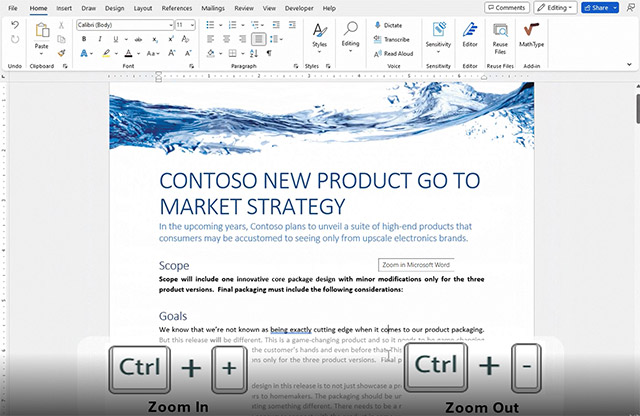
Task: Click the blue Share button
Action: tap(600, 7)
